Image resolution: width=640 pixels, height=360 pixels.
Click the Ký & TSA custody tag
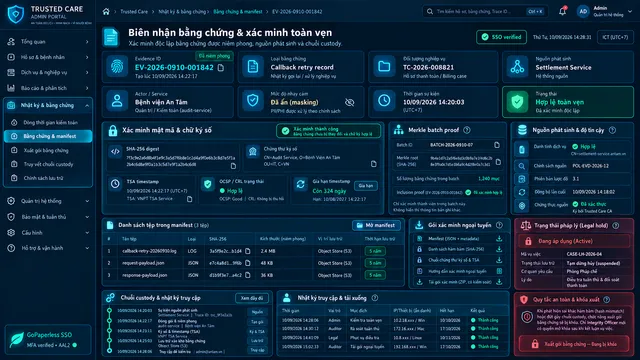257,331
